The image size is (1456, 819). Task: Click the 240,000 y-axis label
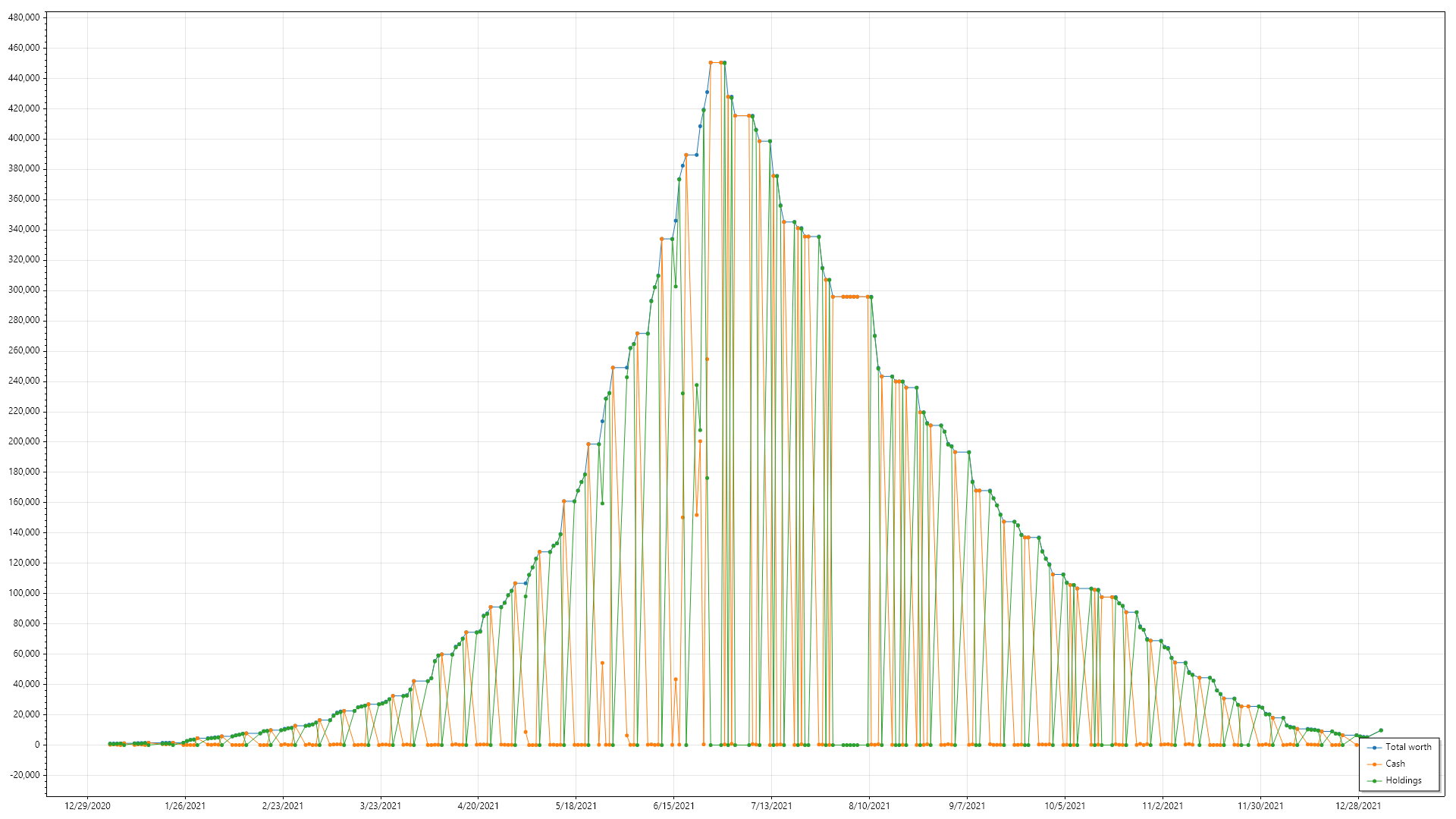point(24,381)
